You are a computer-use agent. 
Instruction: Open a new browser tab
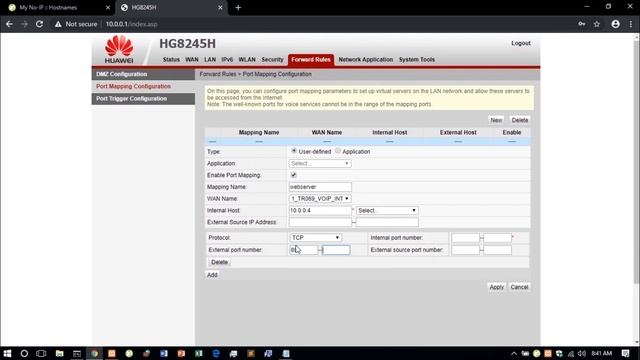click(x=238, y=7)
